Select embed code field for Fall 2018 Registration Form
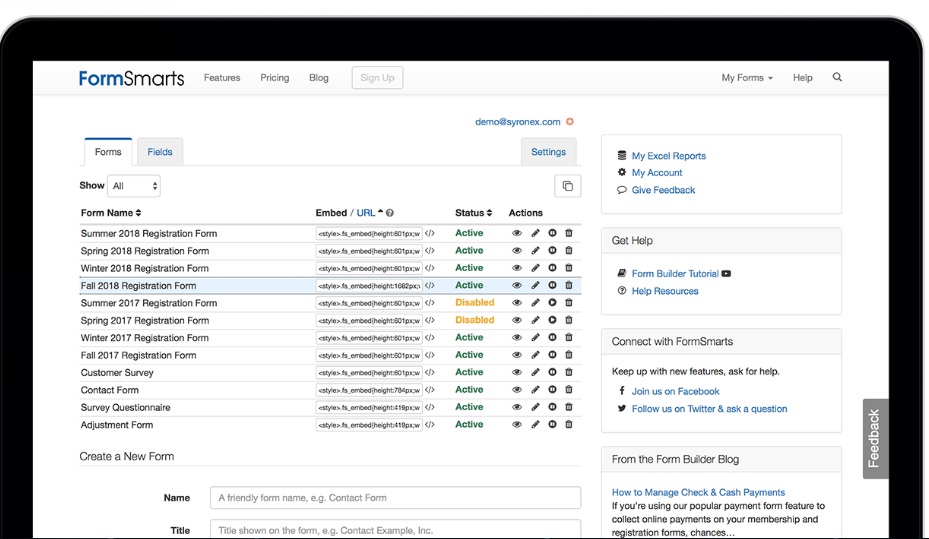Image resolution: width=929 pixels, height=539 pixels. [369, 285]
